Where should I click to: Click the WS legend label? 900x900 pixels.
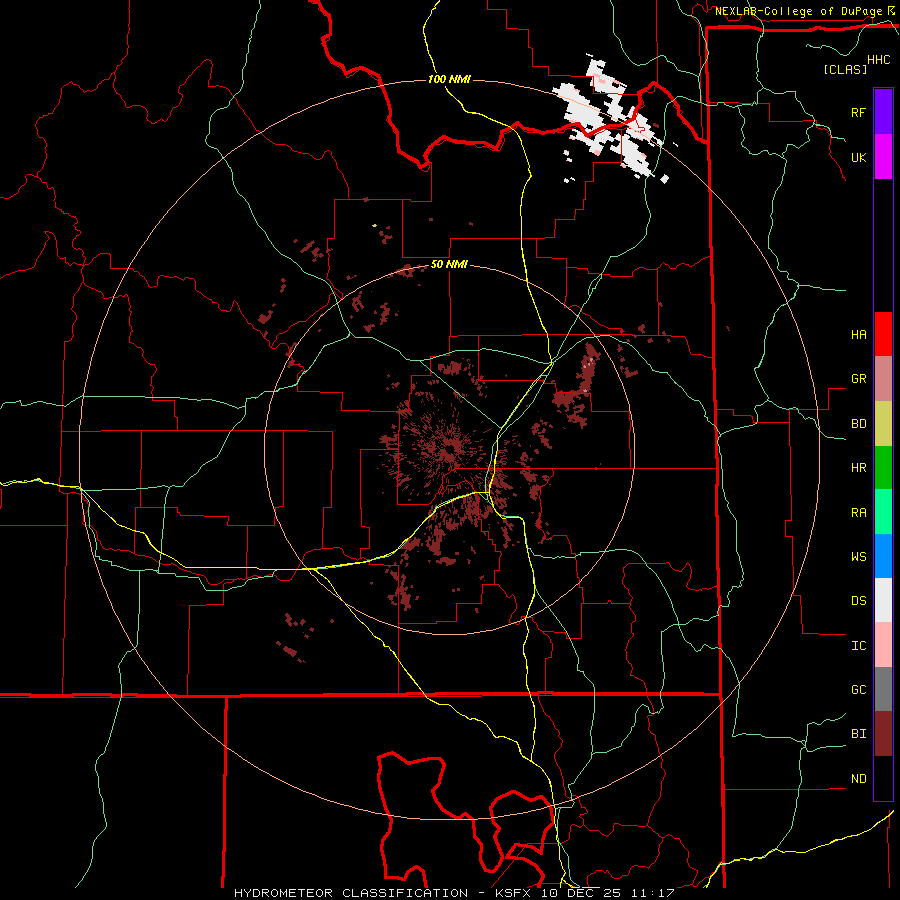pyautogui.click(x=858, y=557)
